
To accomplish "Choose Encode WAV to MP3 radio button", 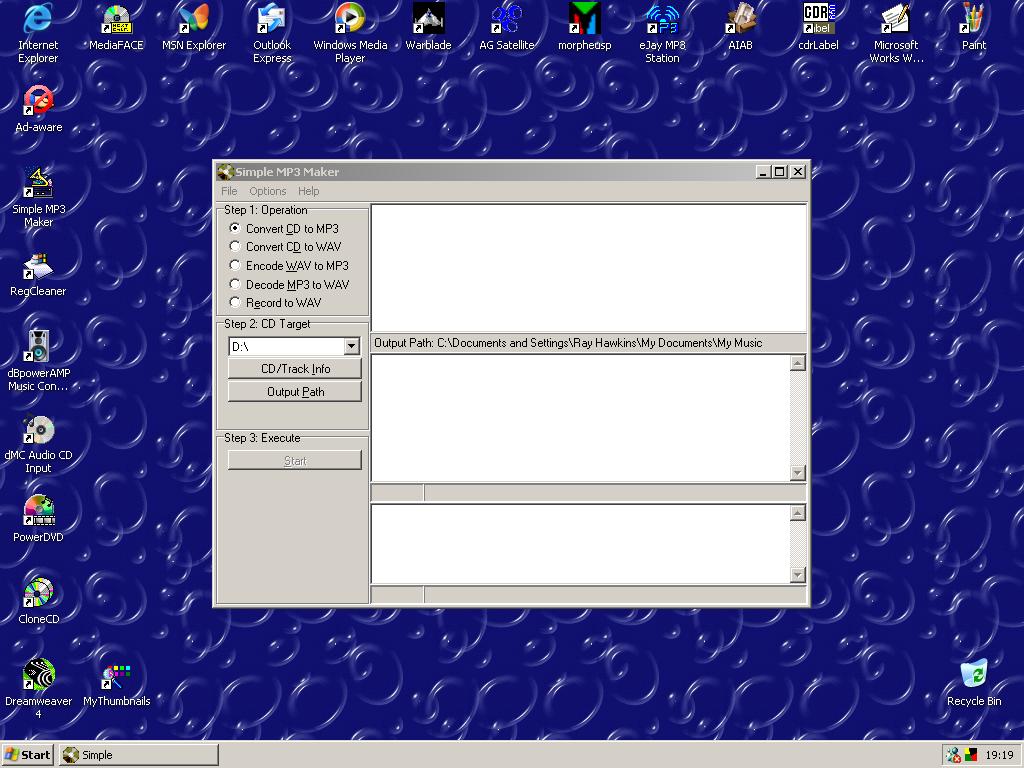I will (x=236, y=266).
